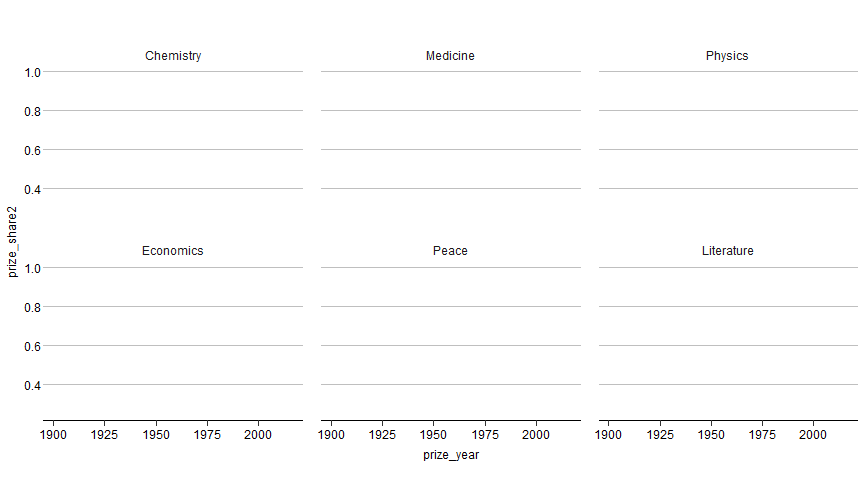Click the 2000 tick under the Literature panel
This screenshot has width=864, height=504.
point(813,436)
